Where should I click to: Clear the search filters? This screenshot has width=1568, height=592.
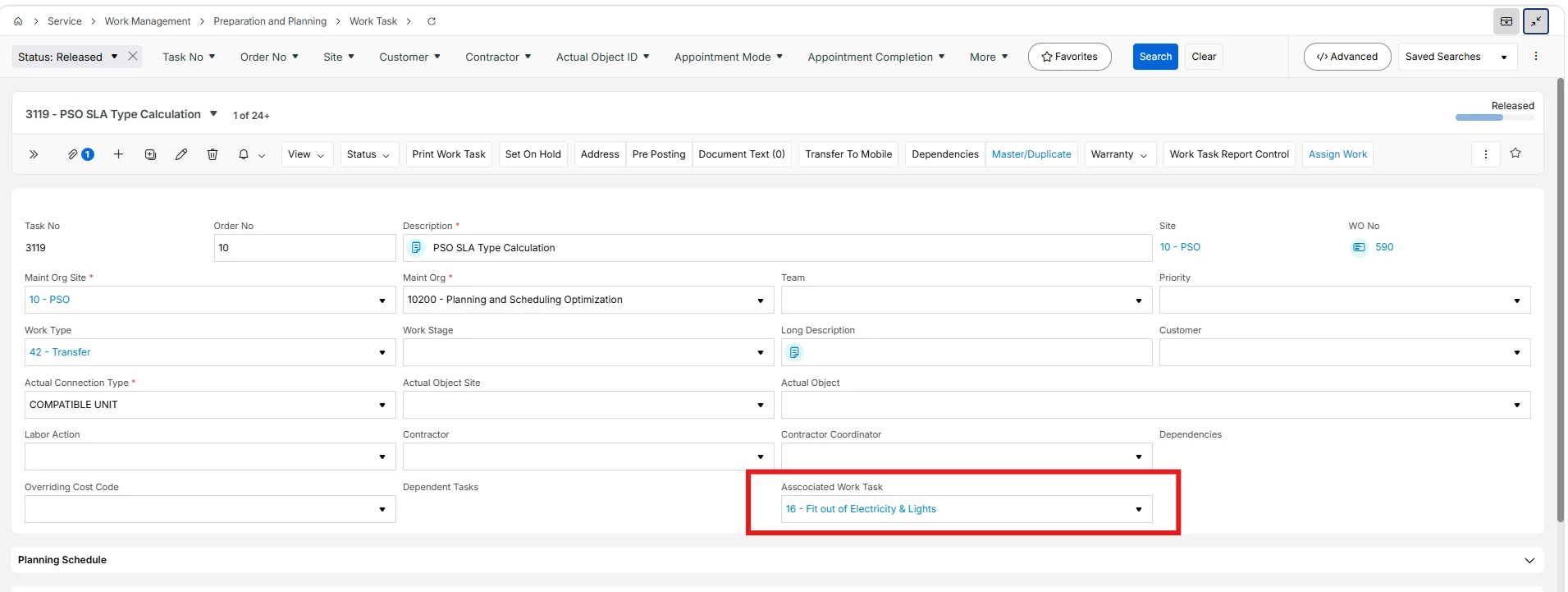point(1204,57)
